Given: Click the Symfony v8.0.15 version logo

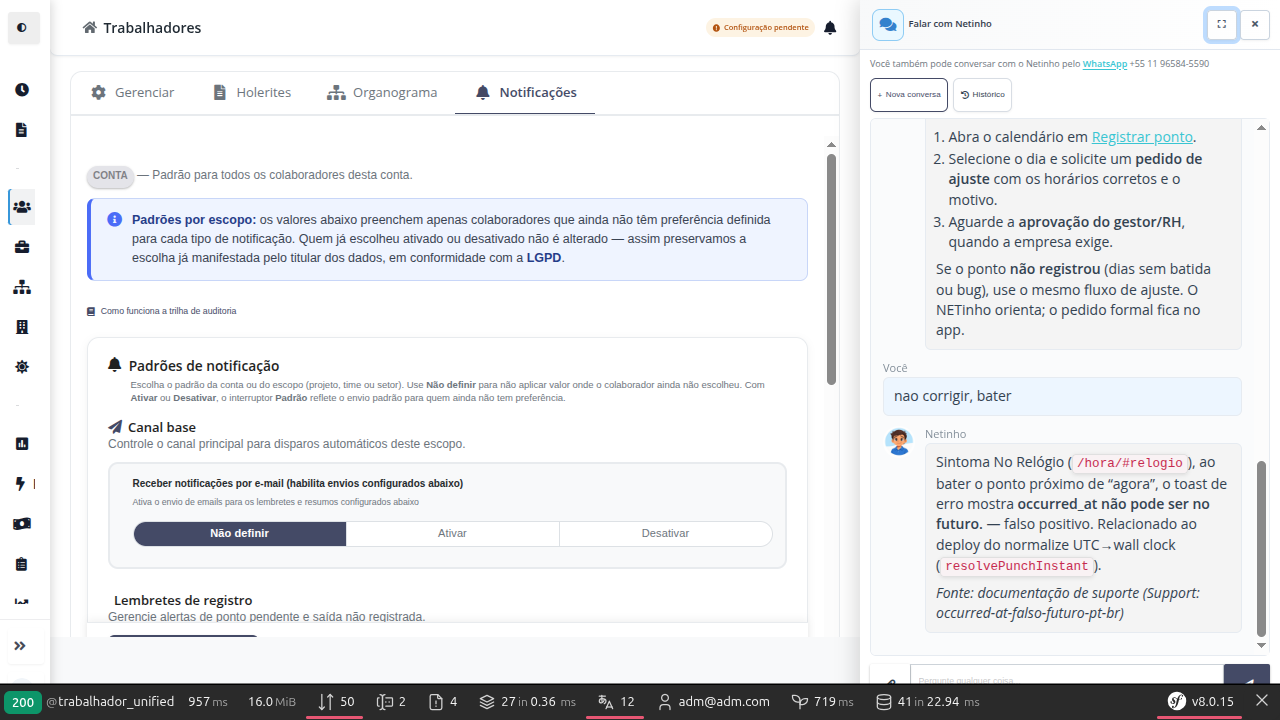Looking at the screenshot, I should tap(1200, 702).
